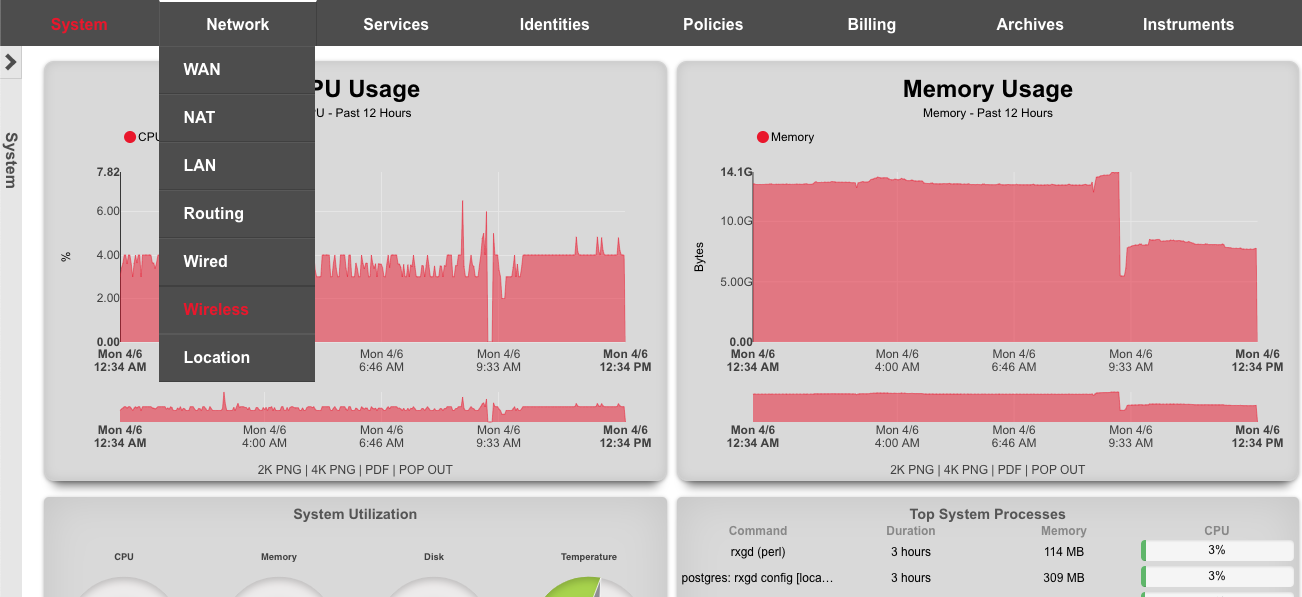
Task: Switch to the Billing section
Action: tap(871, 24)
